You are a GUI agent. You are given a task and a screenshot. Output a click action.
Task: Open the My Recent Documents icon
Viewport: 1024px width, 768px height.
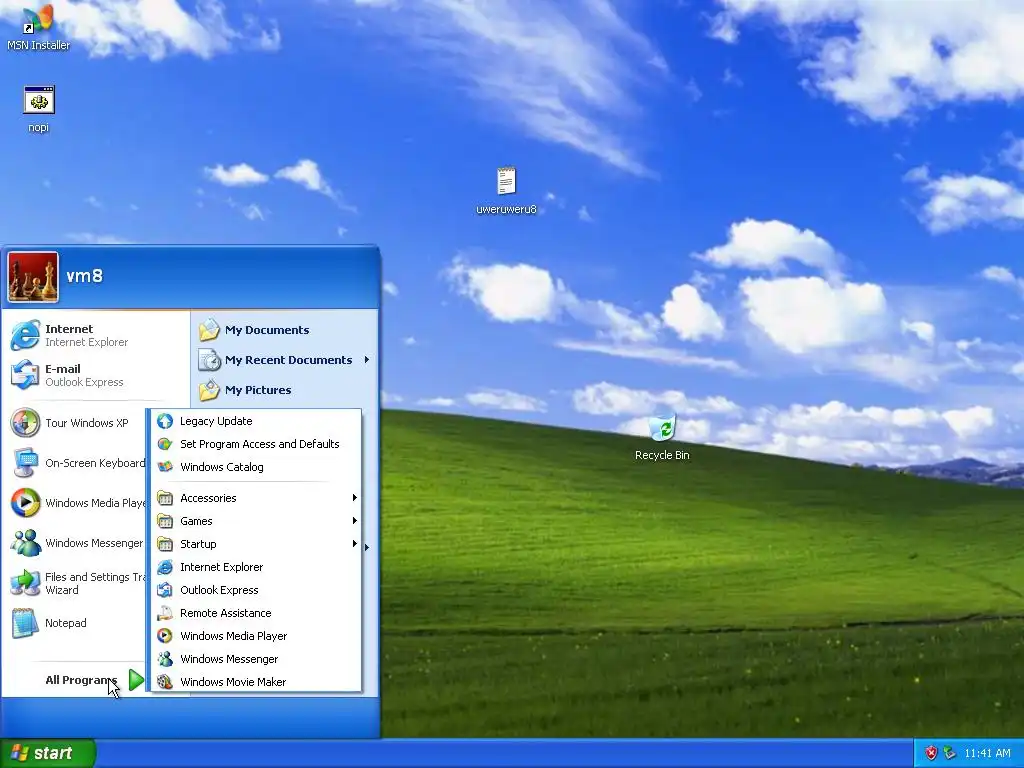(210, 360)
